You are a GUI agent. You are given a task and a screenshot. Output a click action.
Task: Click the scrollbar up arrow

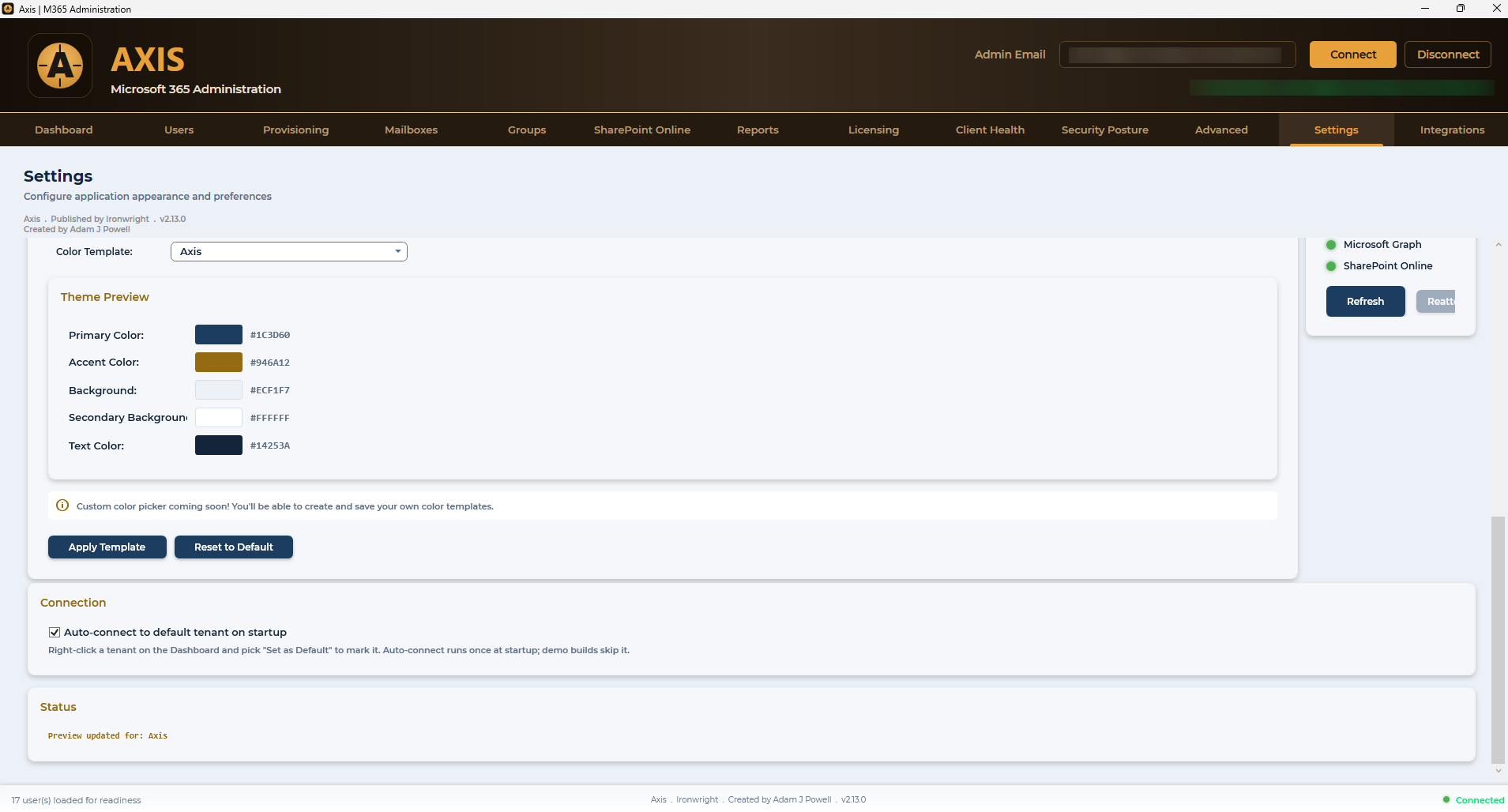1498,245
